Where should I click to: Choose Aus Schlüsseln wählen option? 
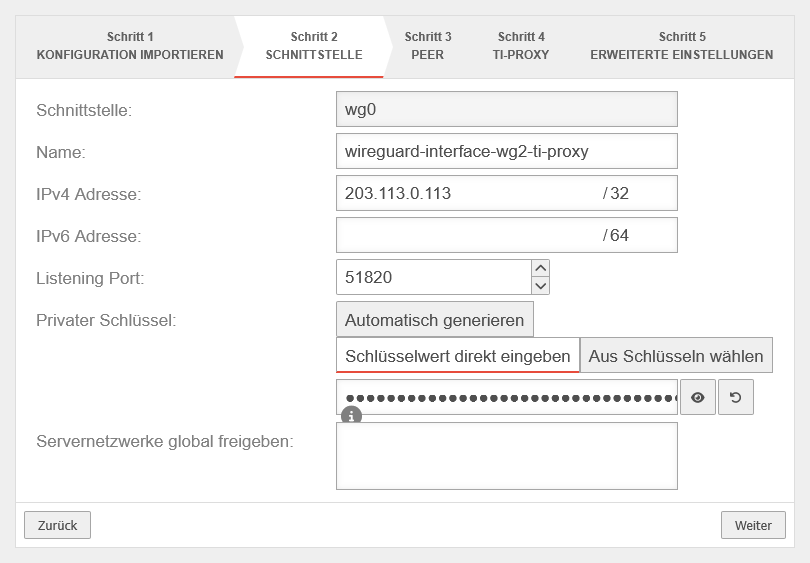(676, 356)
